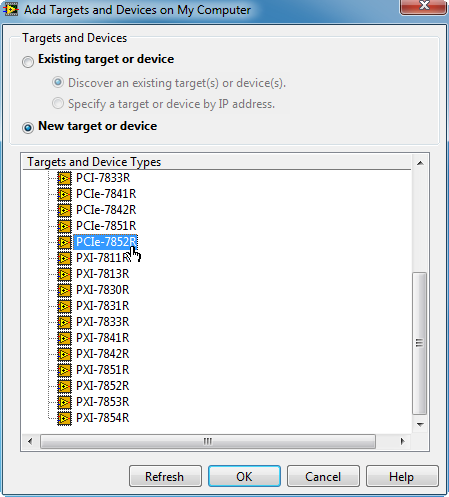
Task: Select PXI-7853R in the device list
Action: coord(102,402)
